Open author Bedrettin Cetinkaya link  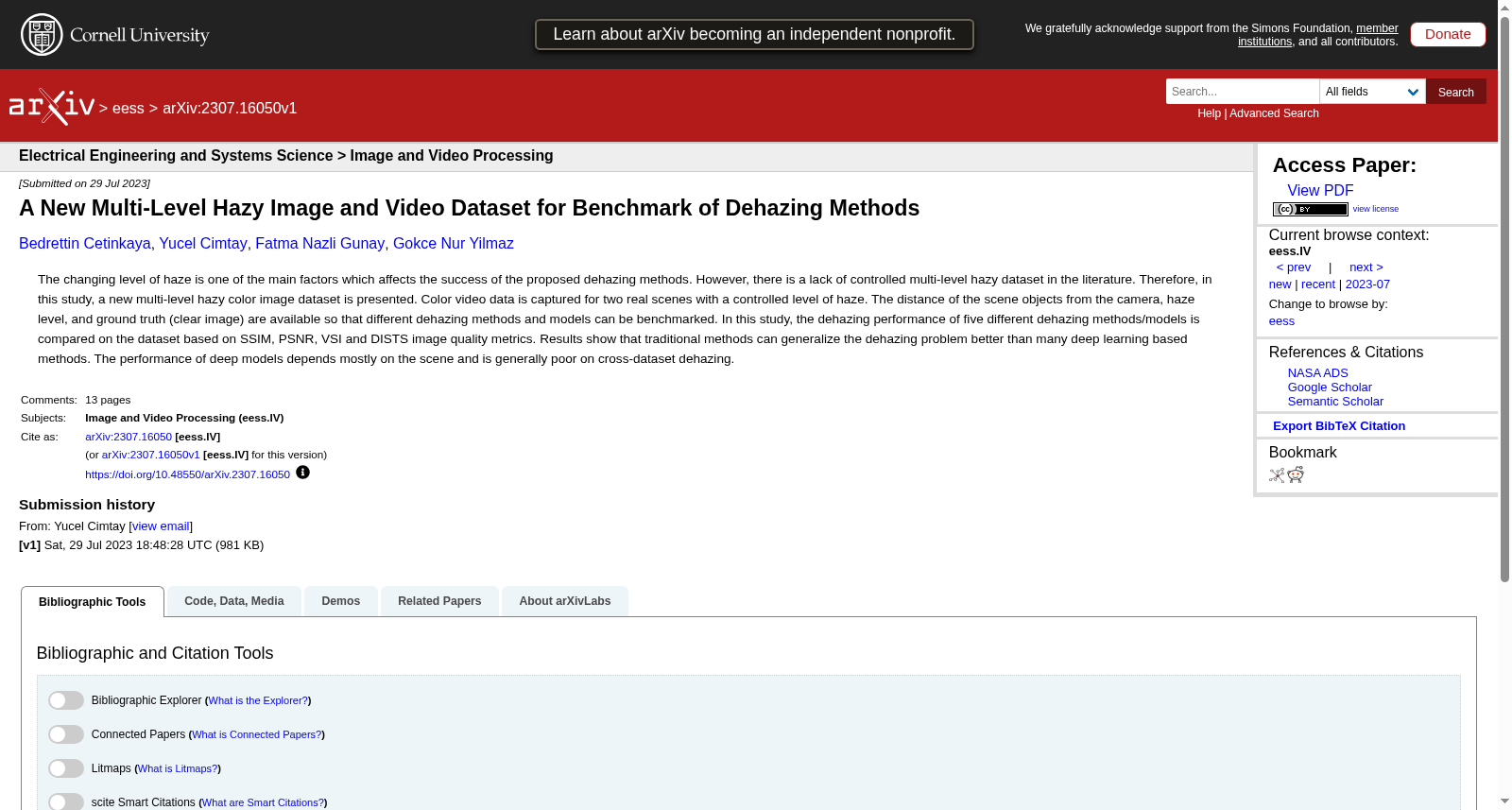[x=84, y=244]
